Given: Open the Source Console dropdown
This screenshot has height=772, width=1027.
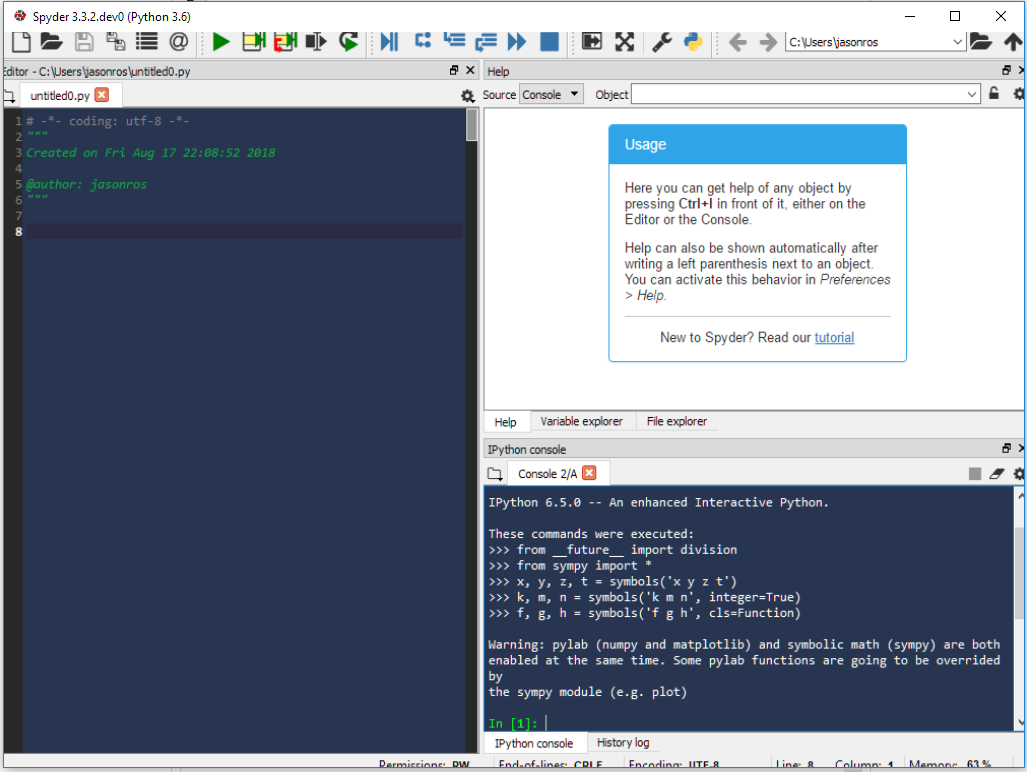Looking at the screenshot, I should click(x=550, y=94).
